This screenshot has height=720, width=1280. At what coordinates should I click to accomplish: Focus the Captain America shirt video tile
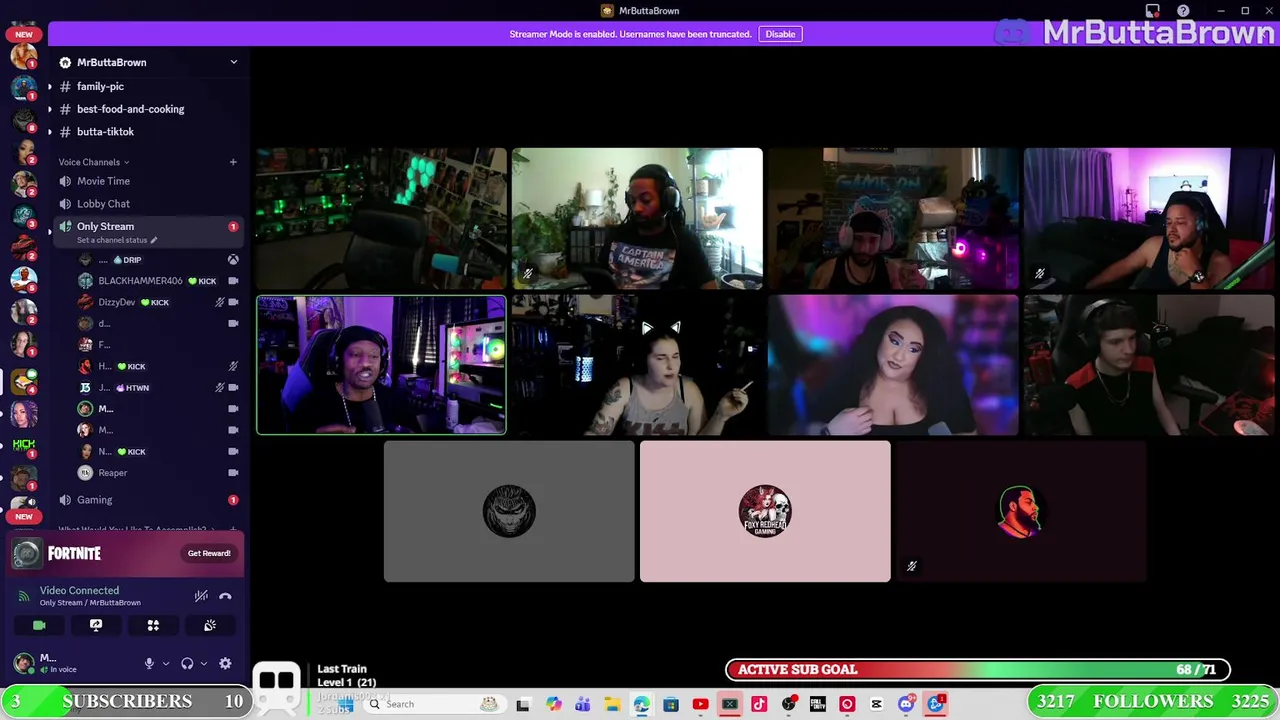(x=637, y=219)
